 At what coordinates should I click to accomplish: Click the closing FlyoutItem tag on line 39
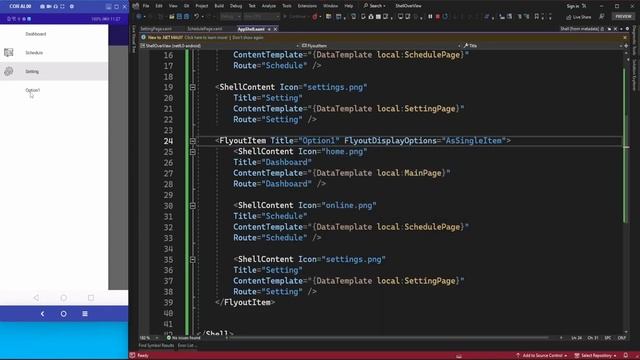245,302
